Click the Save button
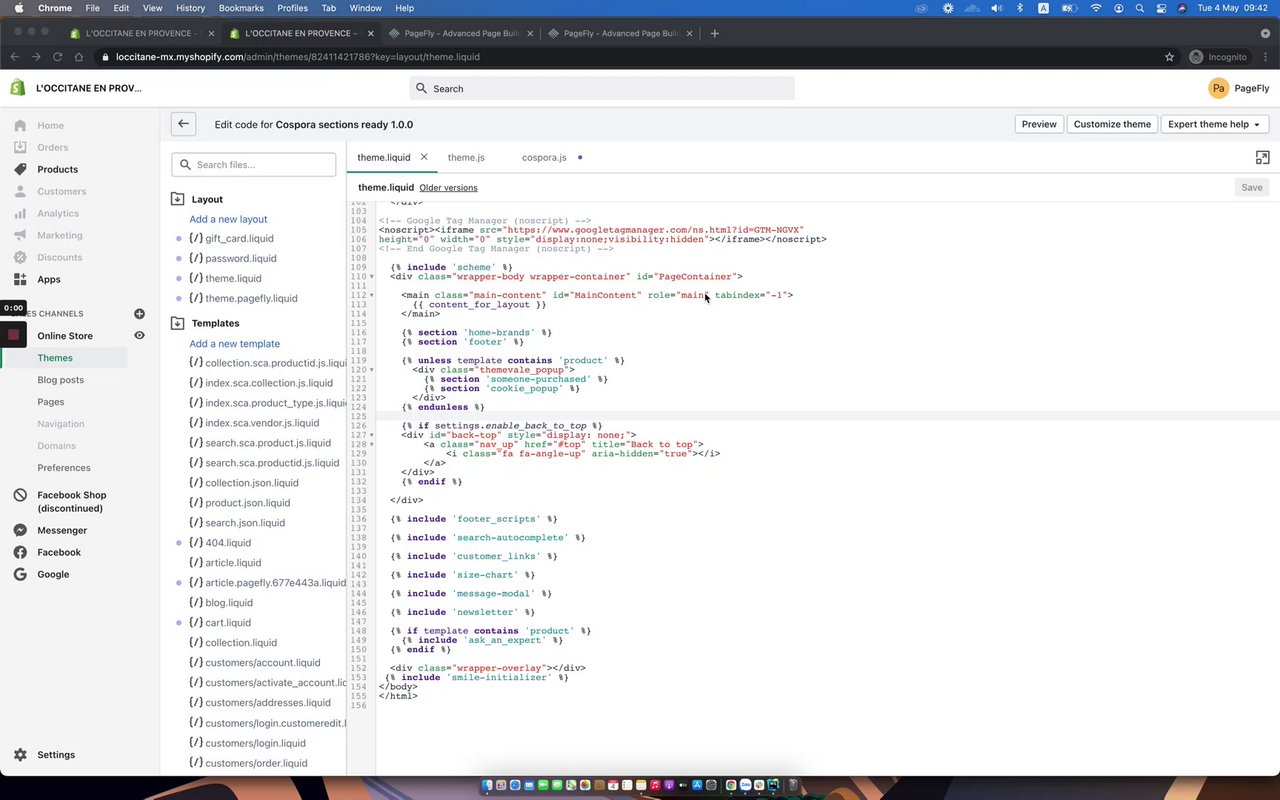Image resolution: width=1280 pixels, height=800 pixels. tap(1252, 187)
